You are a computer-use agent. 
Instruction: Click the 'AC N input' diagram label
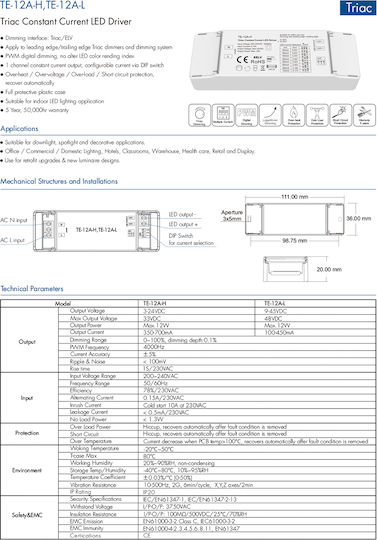click(14, 220)
